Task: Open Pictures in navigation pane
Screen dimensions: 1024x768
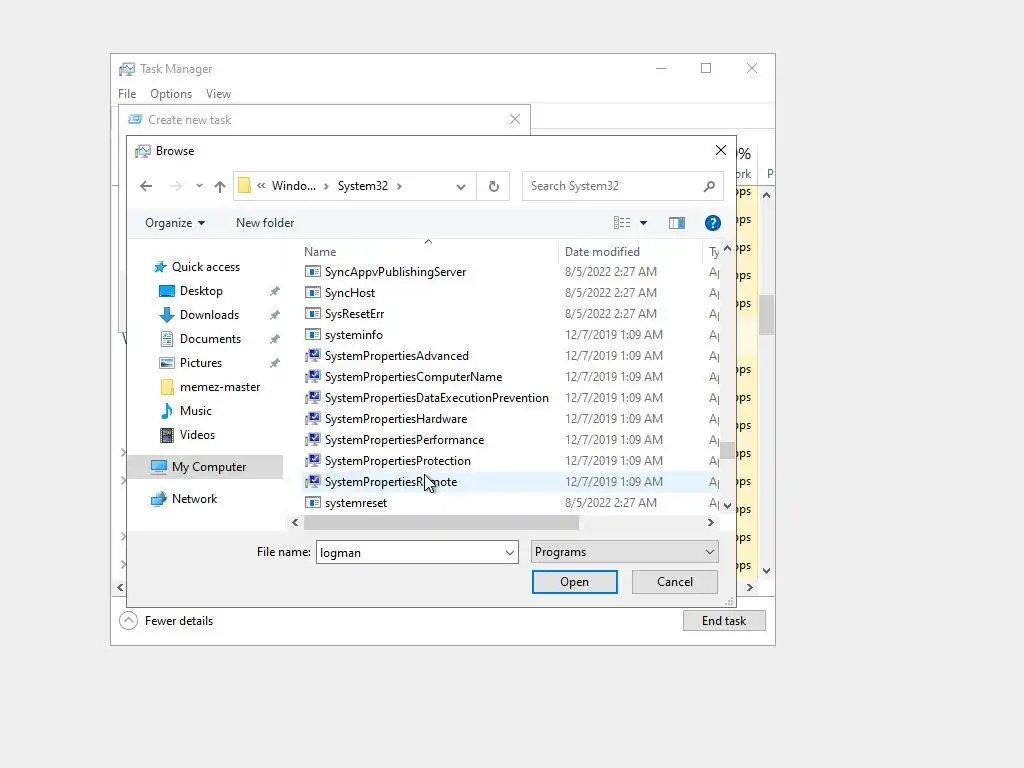Action: click(200, 363)
